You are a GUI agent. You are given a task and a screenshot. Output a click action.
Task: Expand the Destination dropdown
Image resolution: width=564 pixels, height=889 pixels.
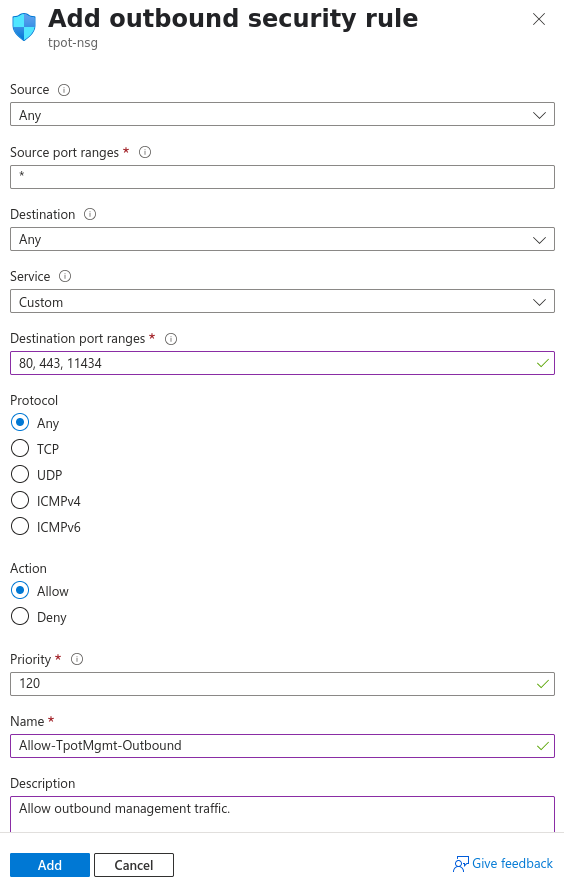282,239
